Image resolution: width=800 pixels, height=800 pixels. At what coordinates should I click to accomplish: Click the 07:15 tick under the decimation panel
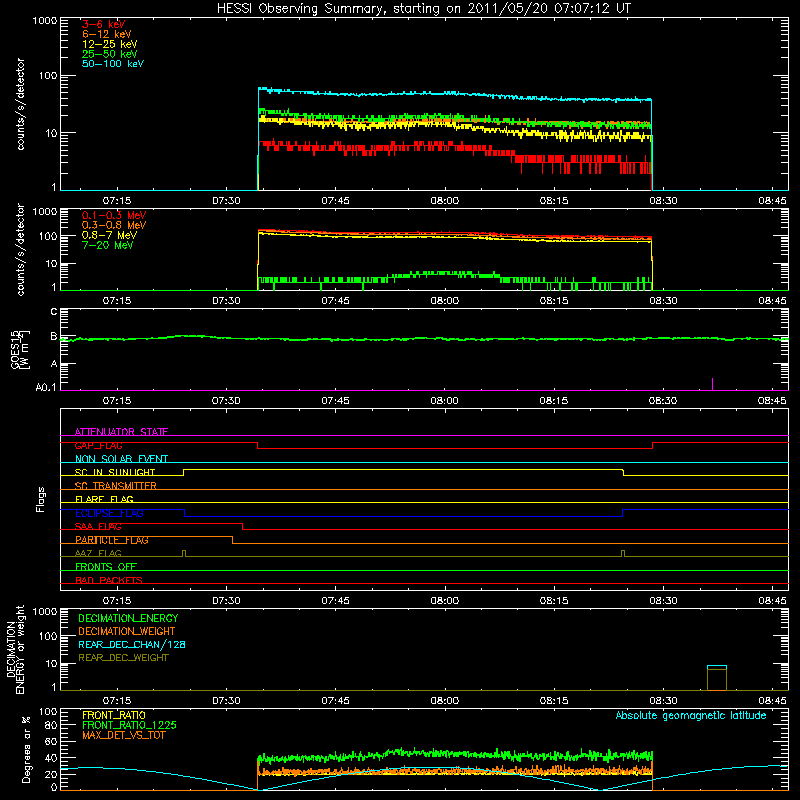pos(117,701)
